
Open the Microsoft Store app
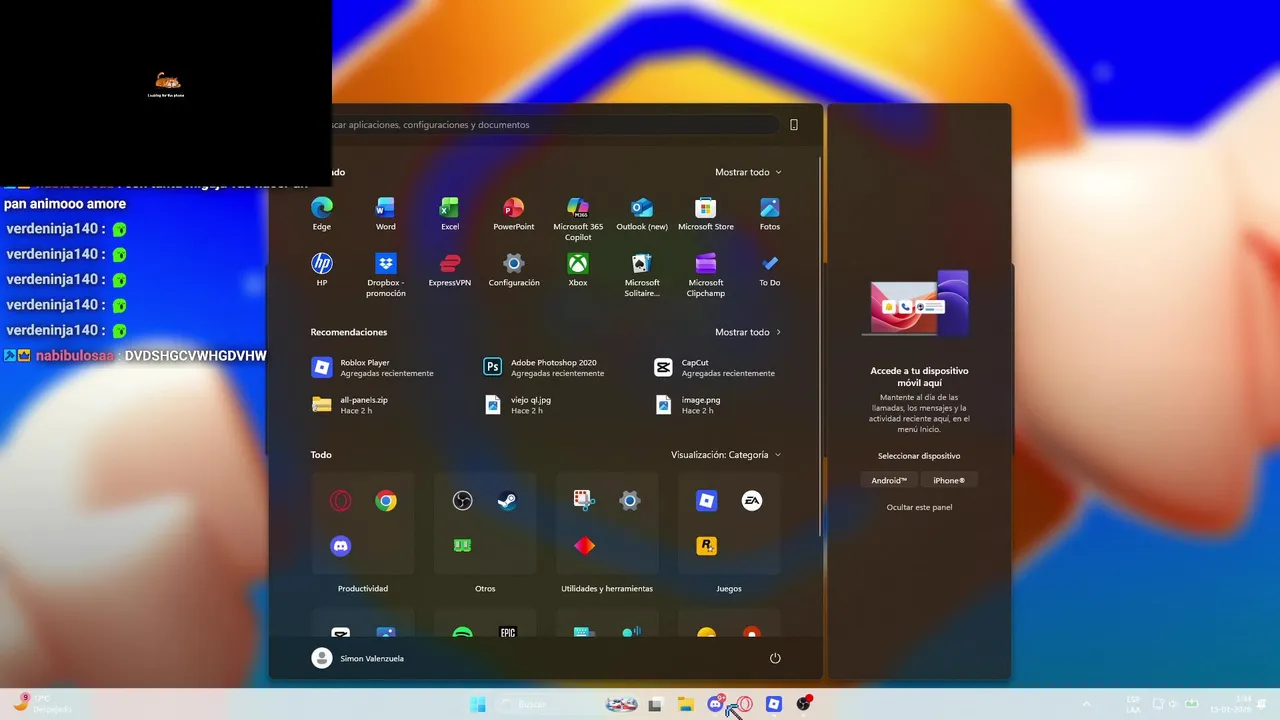706,214
